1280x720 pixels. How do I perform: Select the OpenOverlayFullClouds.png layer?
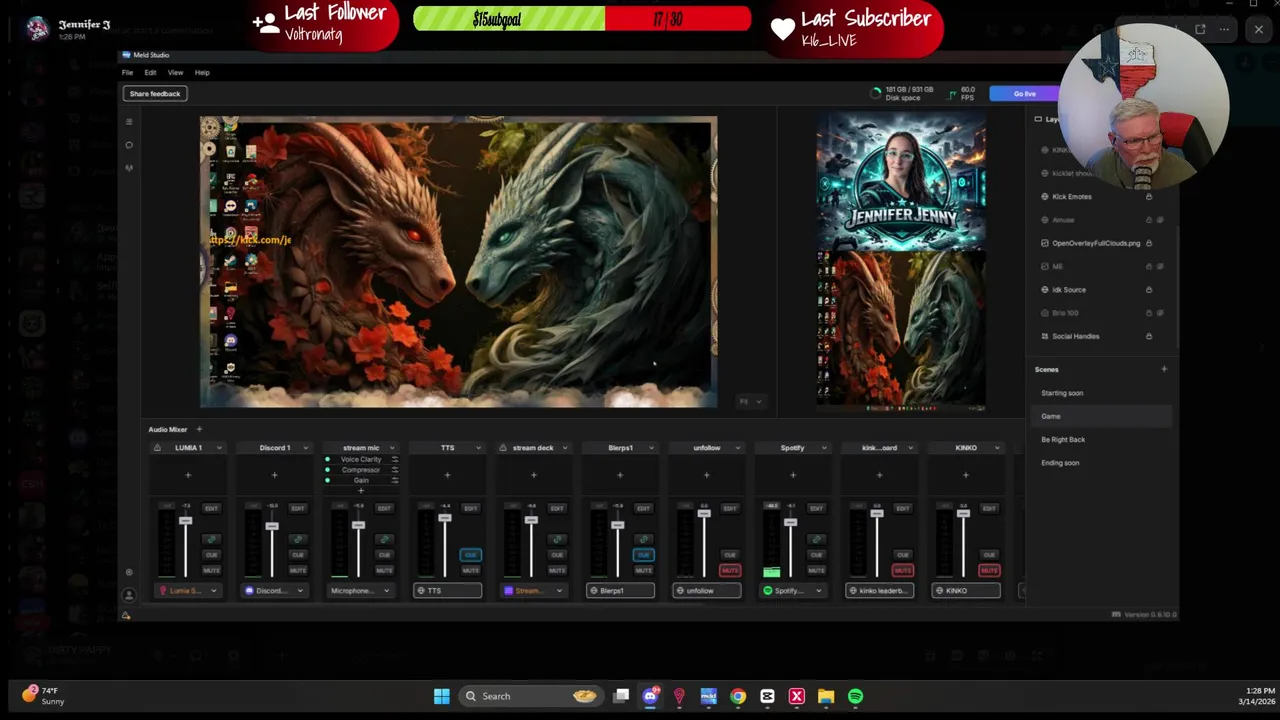tap(1095, 243)
